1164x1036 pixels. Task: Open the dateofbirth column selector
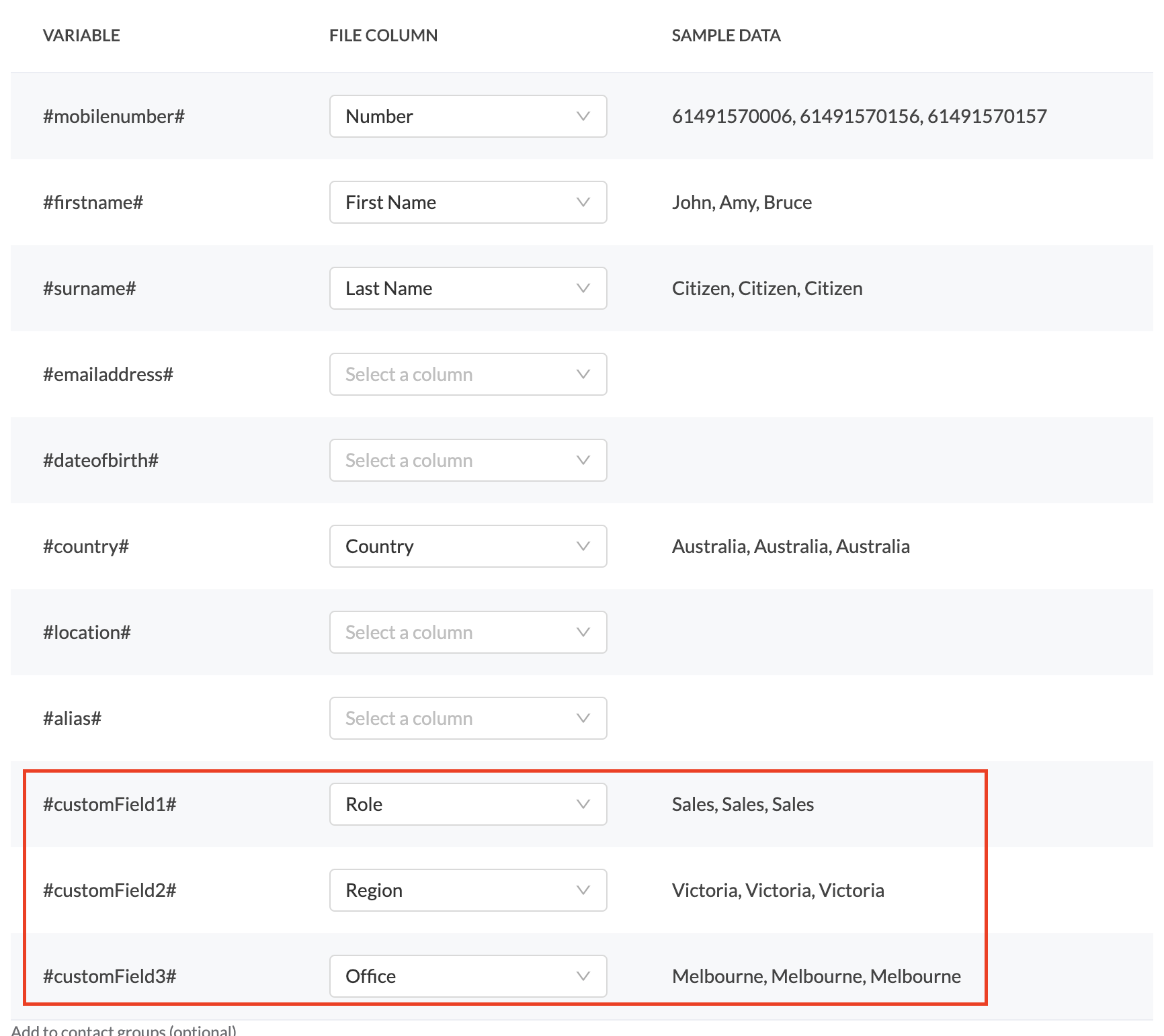[x=468, y=460]
